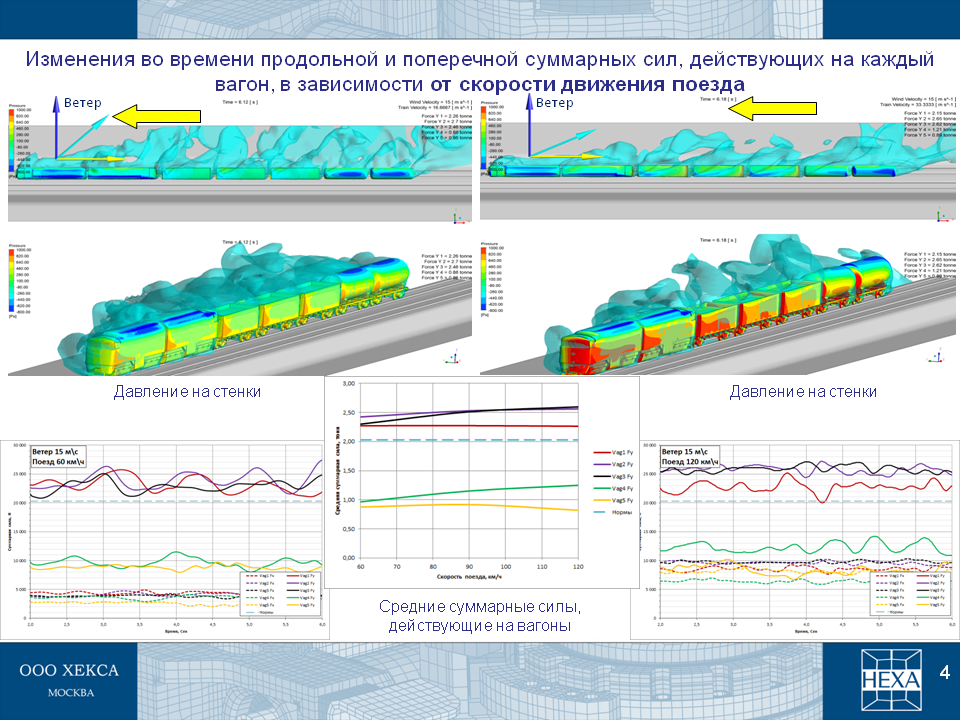Click the right "Давление на стенки" caption
Image resolution: width=960 pixels, height=720 pixels.
coord(803,392)
